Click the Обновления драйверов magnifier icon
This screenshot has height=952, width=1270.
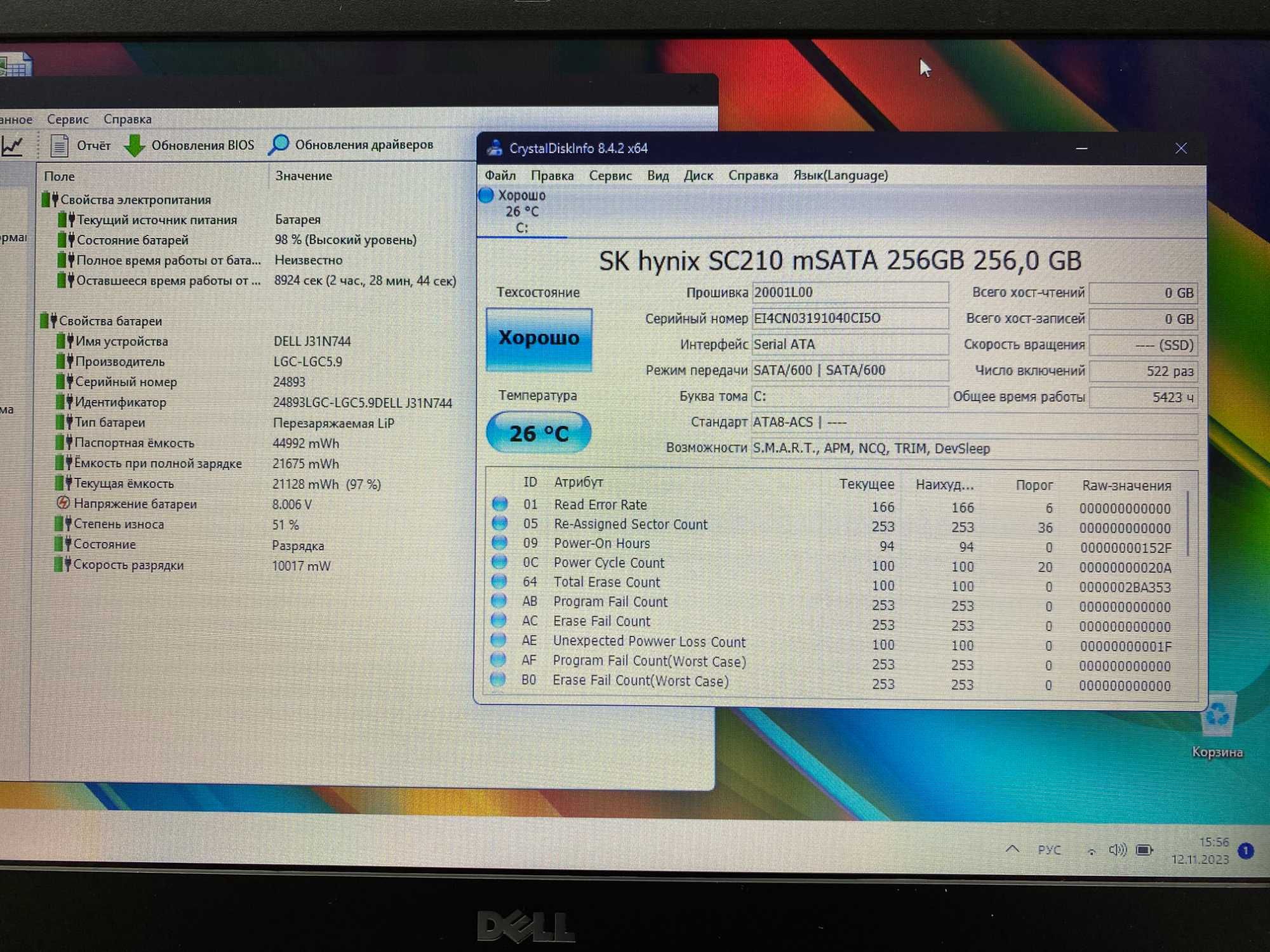279,145
